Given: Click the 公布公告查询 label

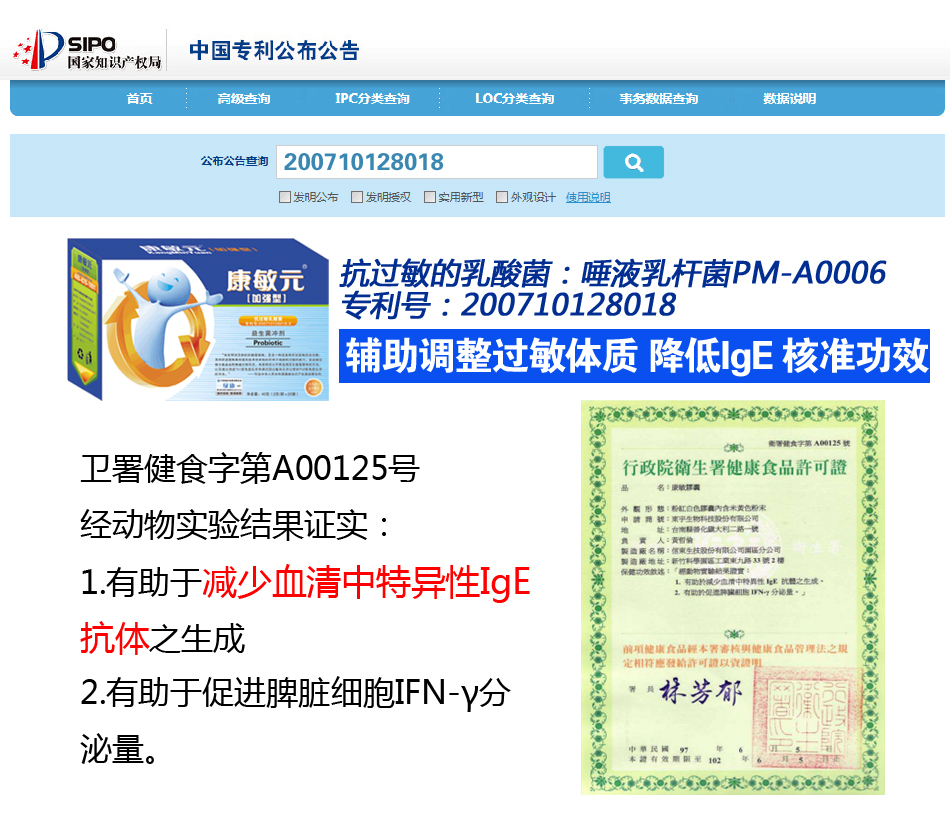Looking at the screenshot, I should [234, 161].
